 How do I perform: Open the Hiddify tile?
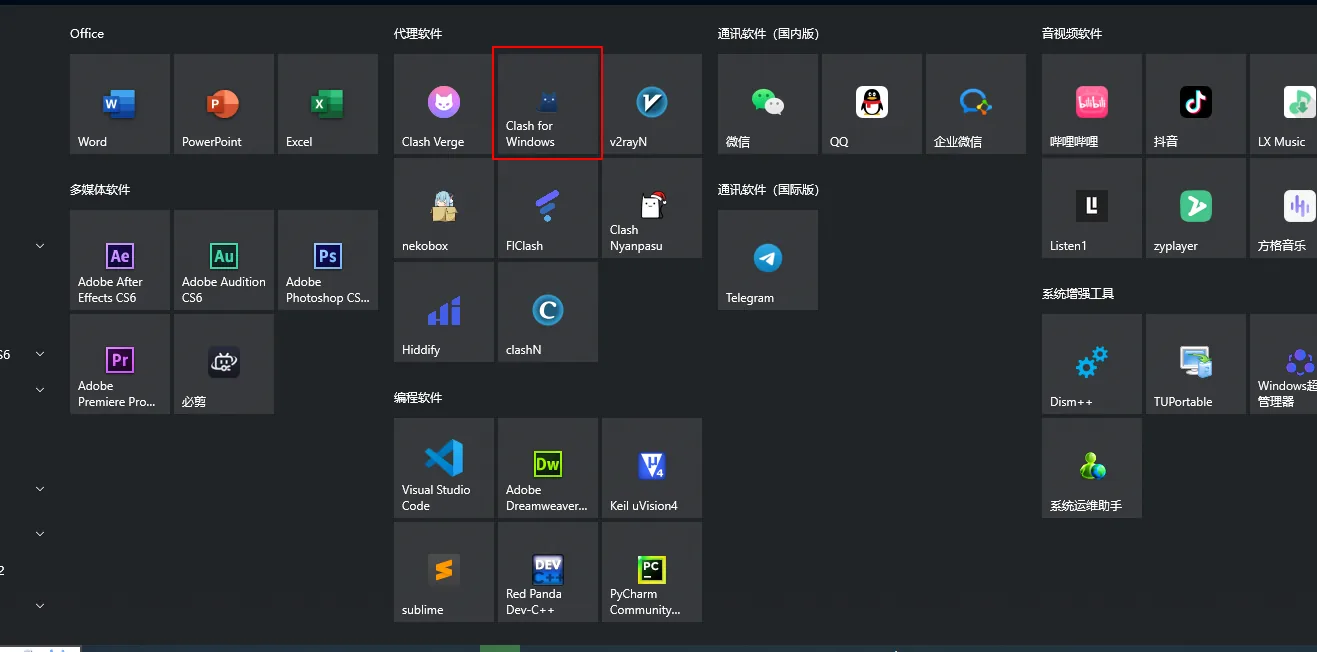[444, 312]
